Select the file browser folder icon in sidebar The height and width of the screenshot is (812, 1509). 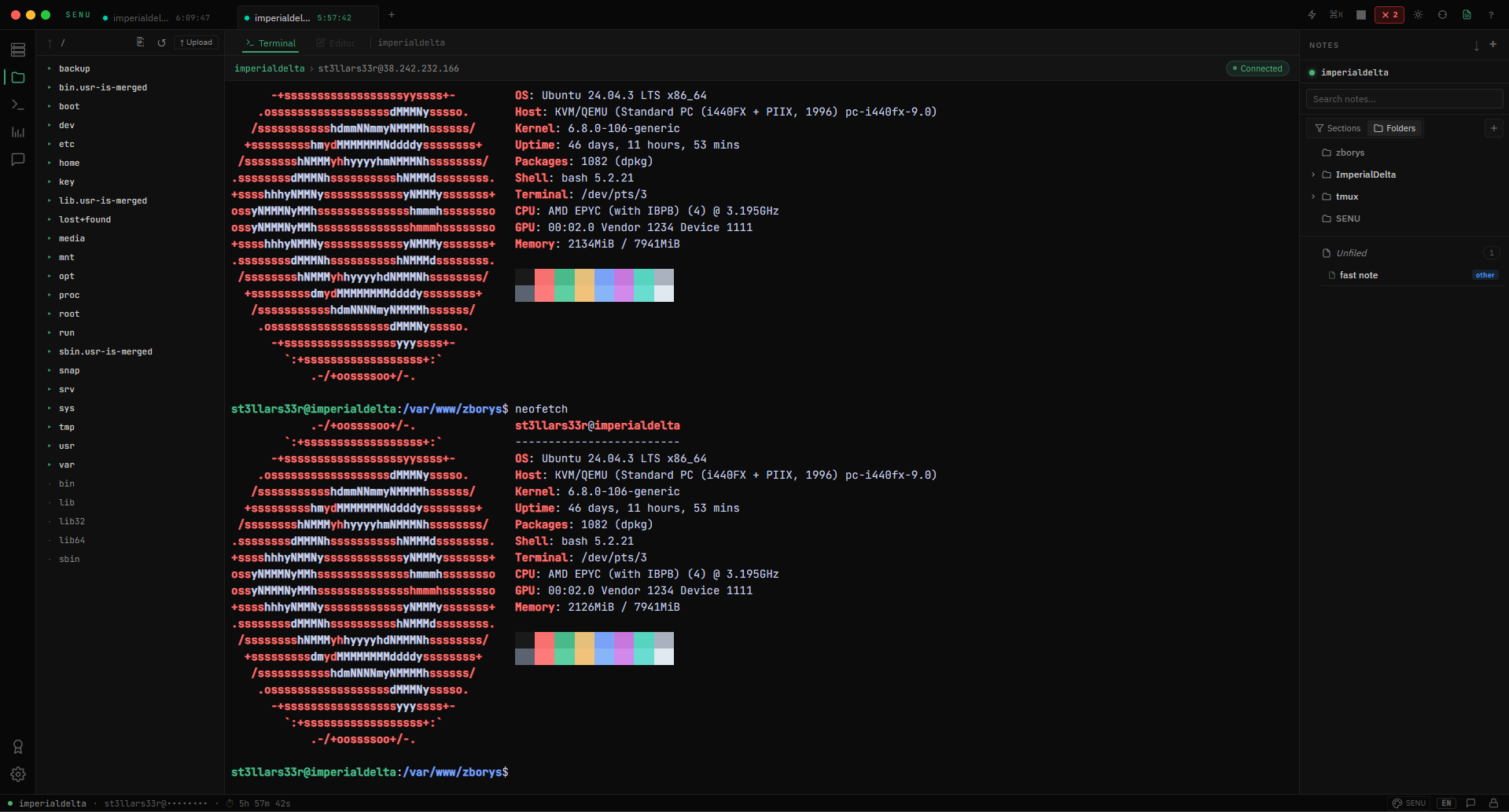tap(18, 78)
